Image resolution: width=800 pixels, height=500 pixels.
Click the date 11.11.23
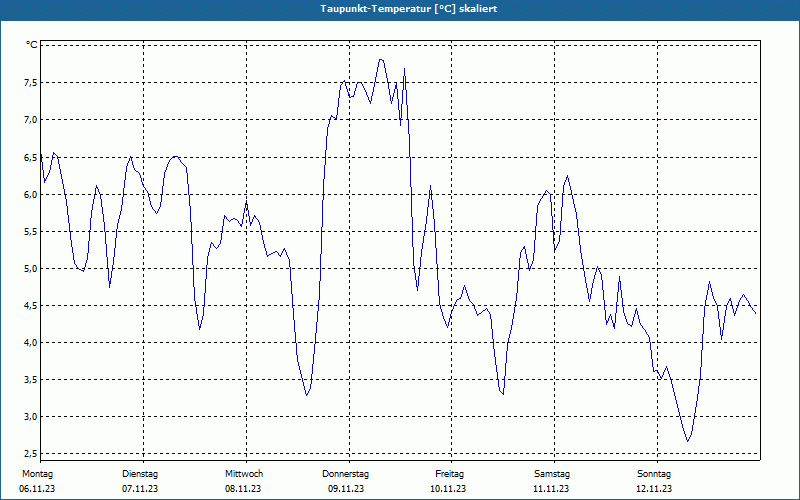(551, 489)
